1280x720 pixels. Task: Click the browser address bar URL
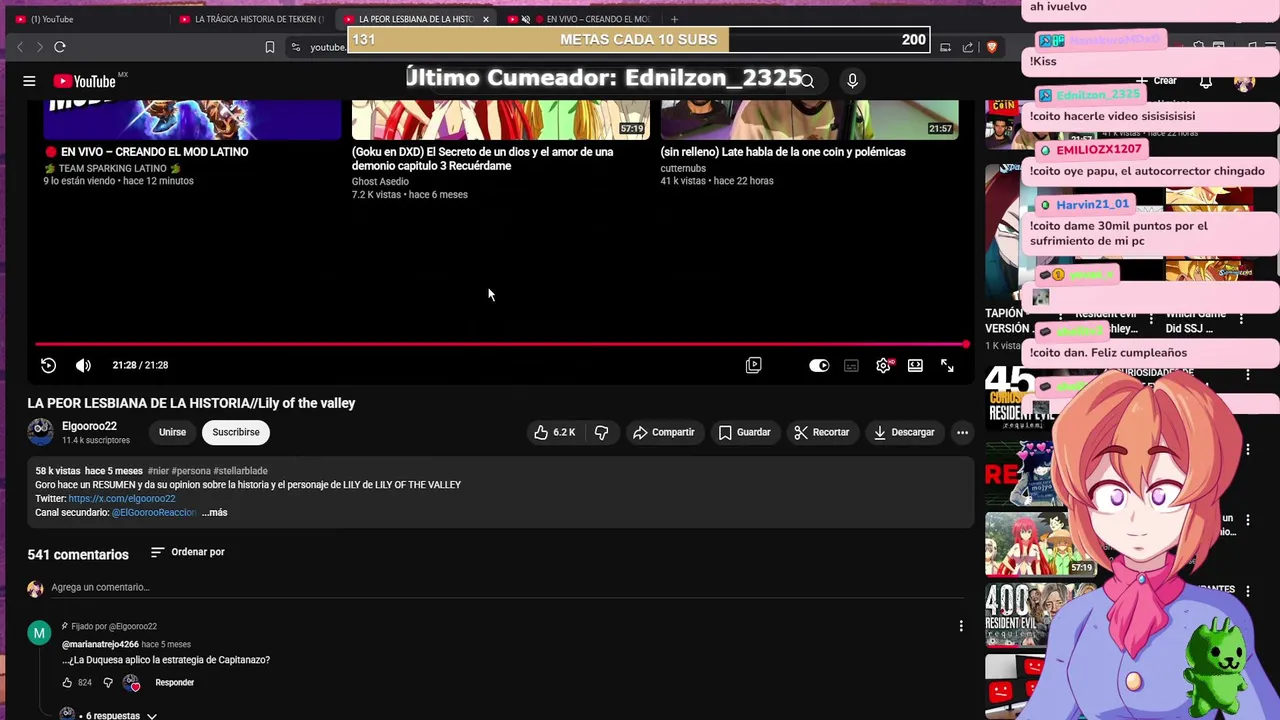(327, 47)
